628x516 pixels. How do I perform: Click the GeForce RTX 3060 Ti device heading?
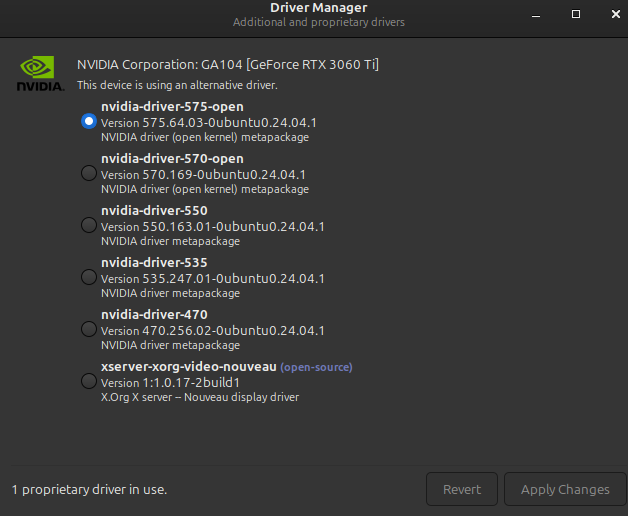click(x=228, y=64)
